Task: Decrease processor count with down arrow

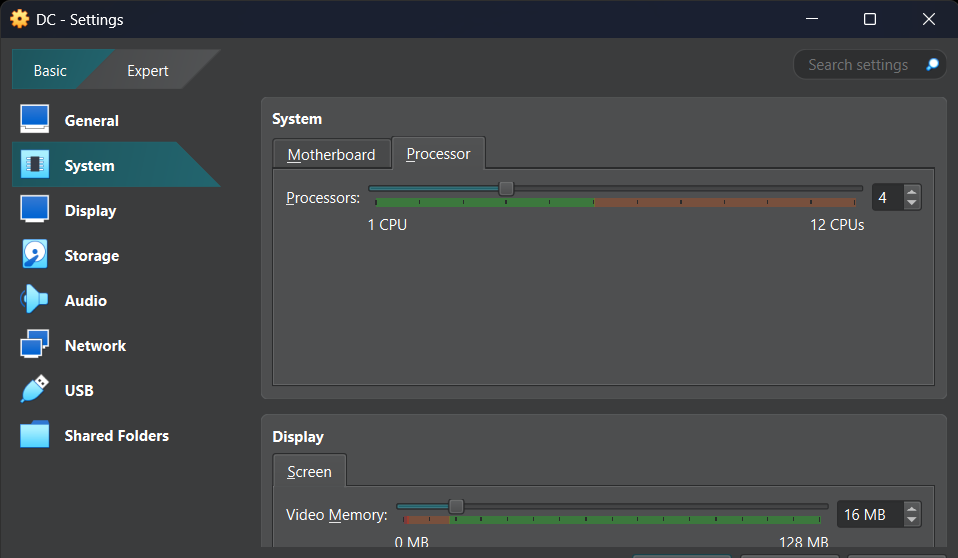Action: pyautogui.click(x=912, y=203)
